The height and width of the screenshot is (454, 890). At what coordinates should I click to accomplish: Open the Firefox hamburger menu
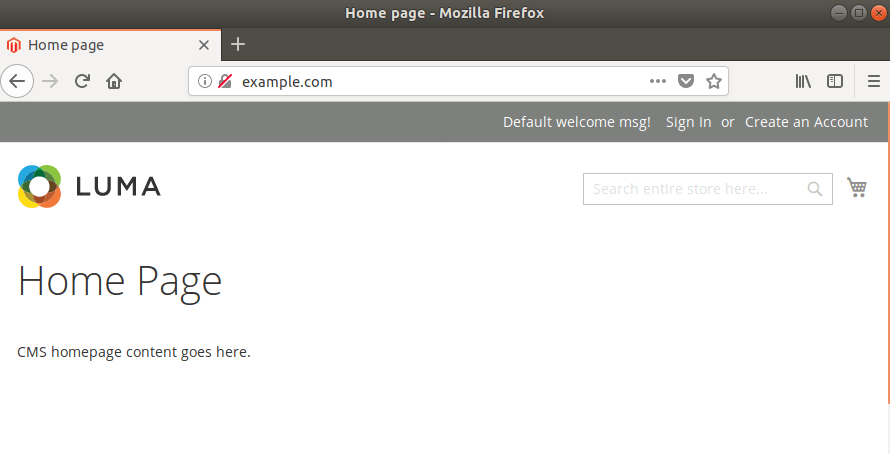[x=873, y=81]
